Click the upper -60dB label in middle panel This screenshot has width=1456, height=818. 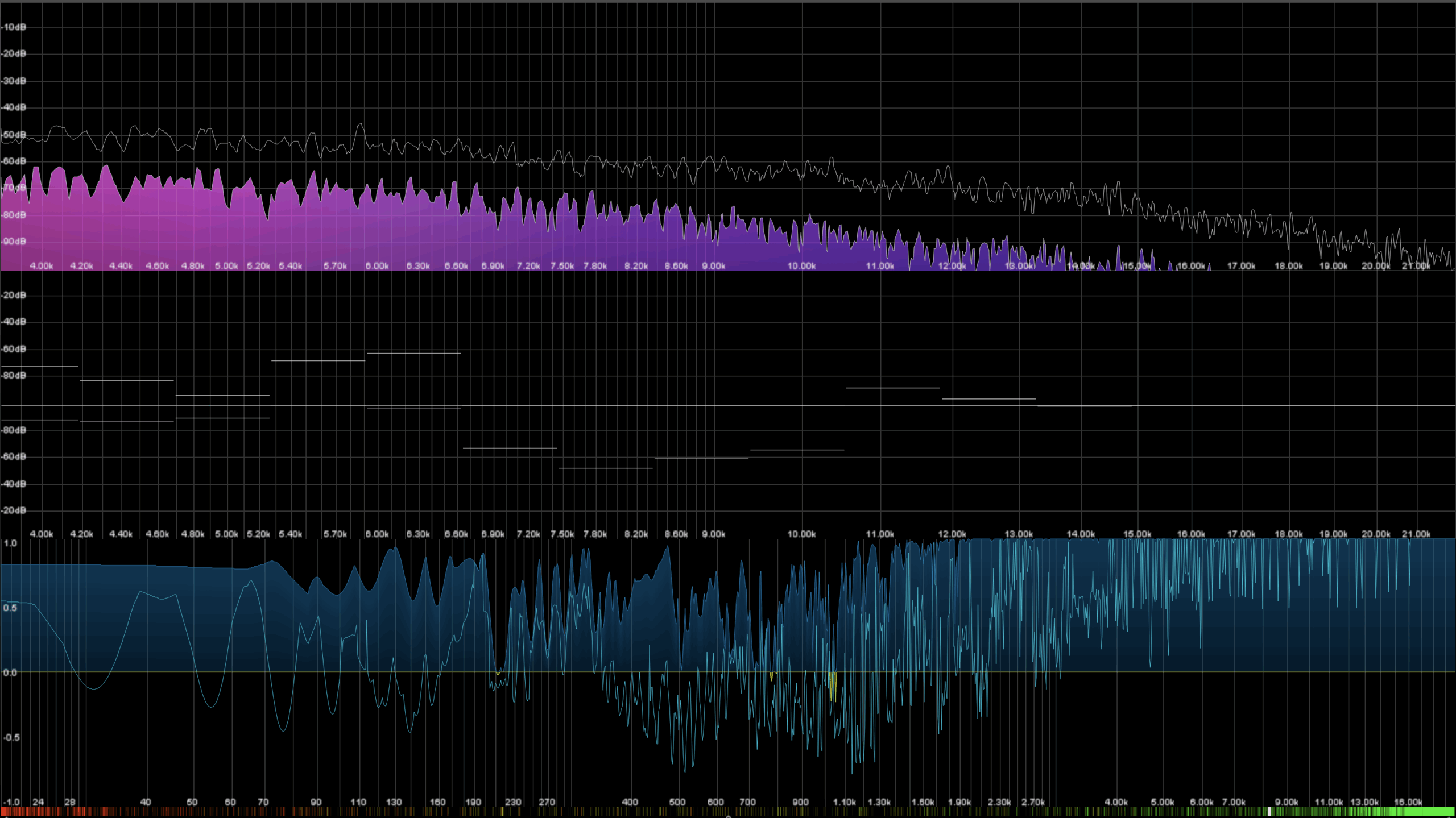pos(14,349)
